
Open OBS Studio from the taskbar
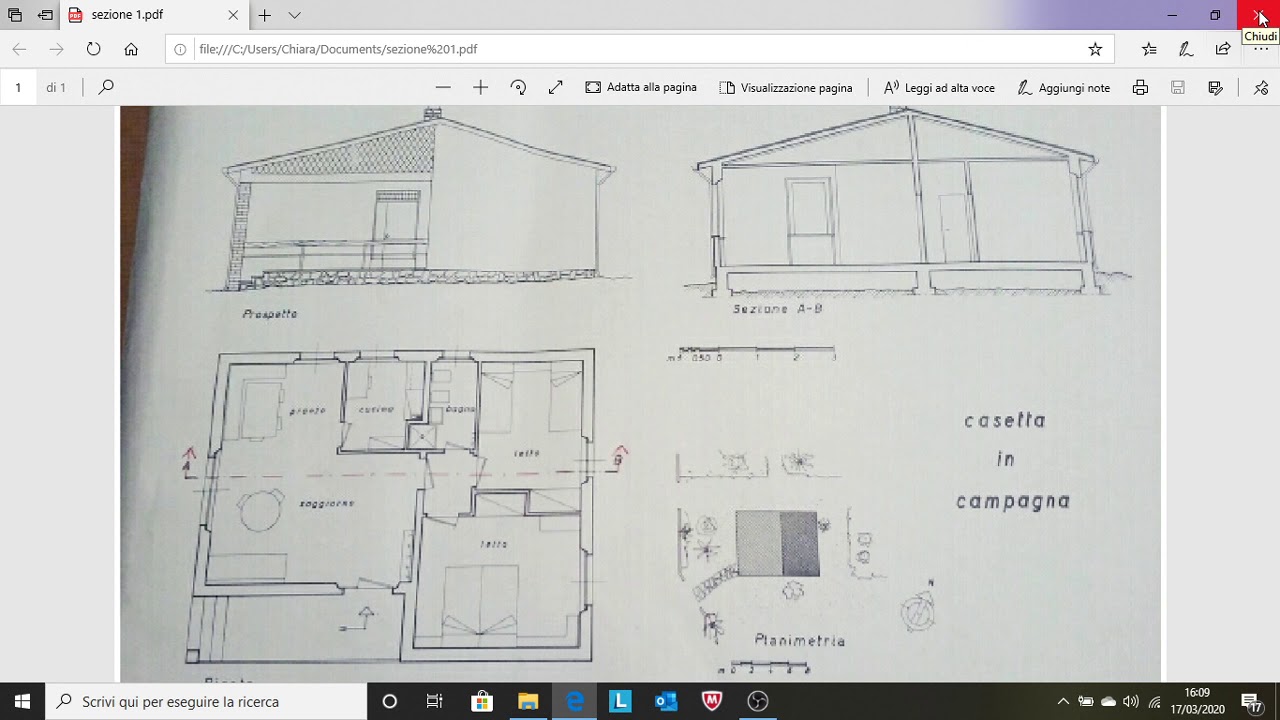point(758,701)
